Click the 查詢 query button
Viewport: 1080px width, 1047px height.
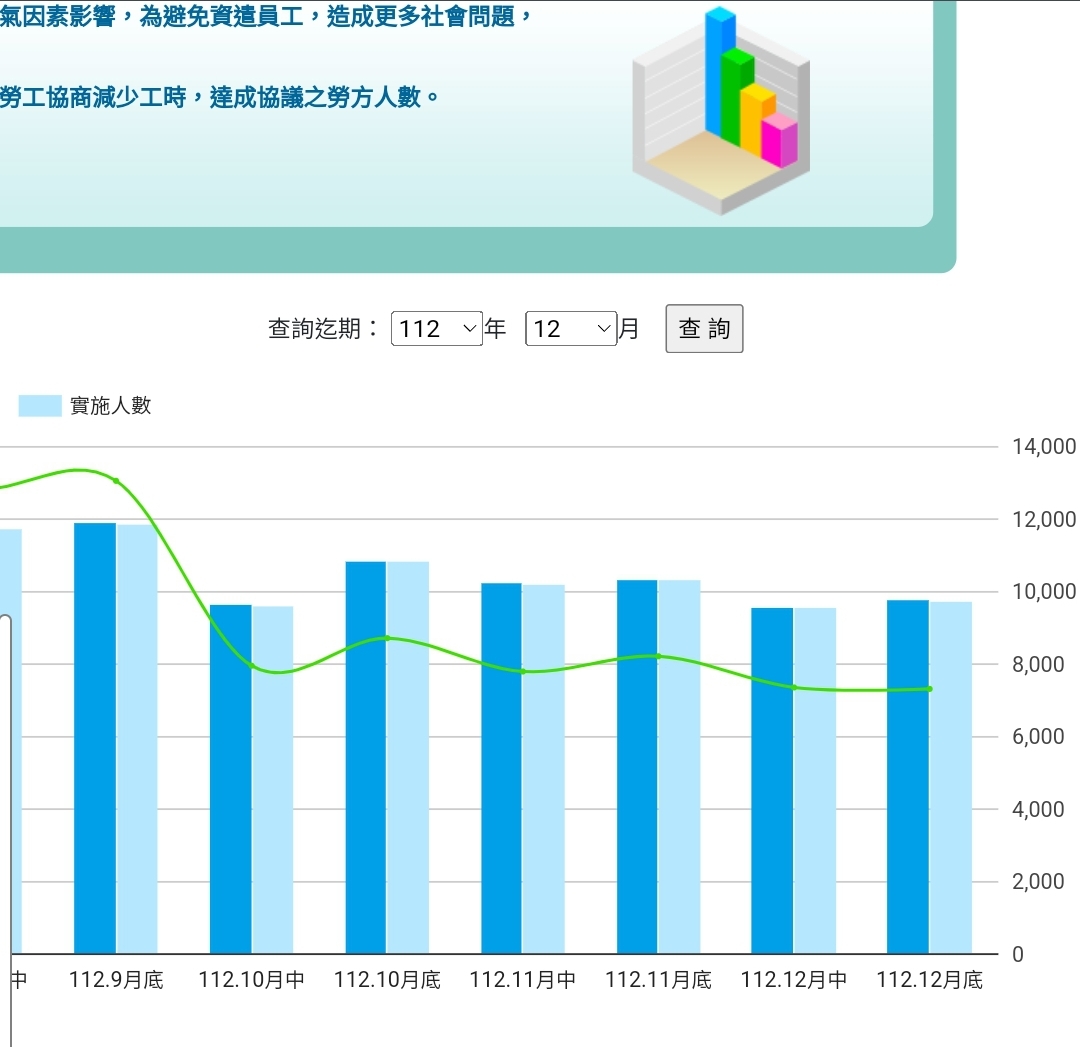pyautogui.click(x=704, y=329)
